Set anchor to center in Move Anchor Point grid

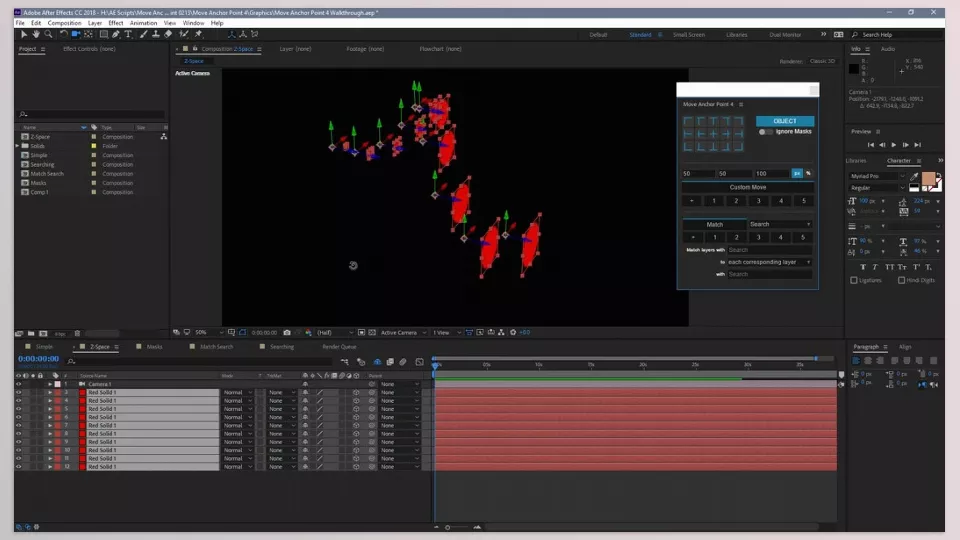713,133
